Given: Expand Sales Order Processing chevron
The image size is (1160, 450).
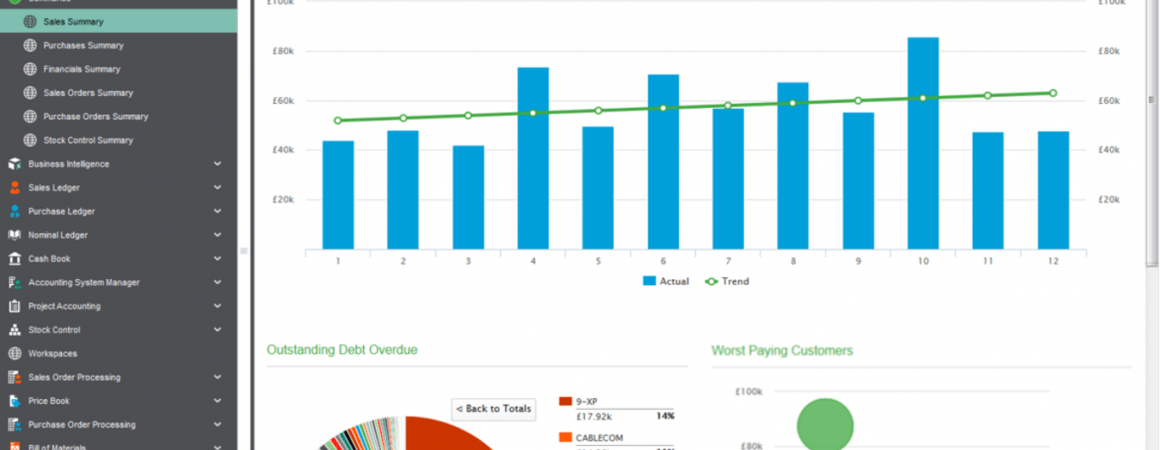Looking at the screenshot, I should [218, 377].
